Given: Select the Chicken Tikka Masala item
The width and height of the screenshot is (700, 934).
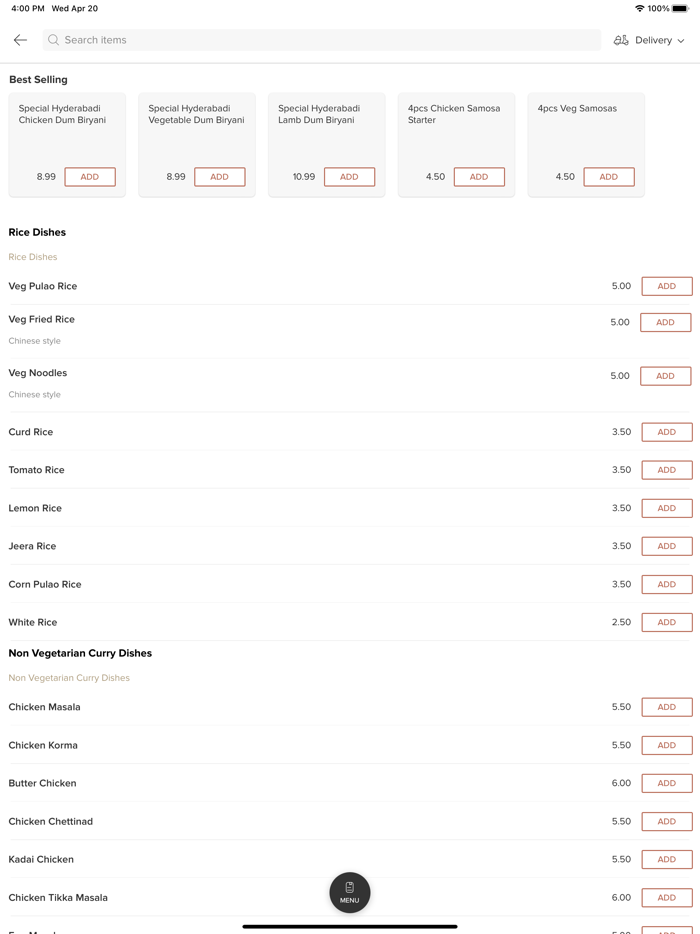Looking at the screenshot, I should 58,897.
